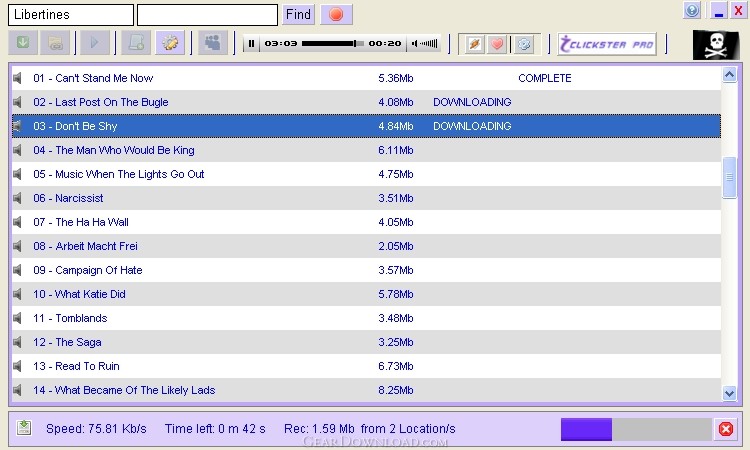This screenshot has width=750, height=450.
Task: Click speaker icon for Last Post On The Bugle
Action: pos(18,102)
